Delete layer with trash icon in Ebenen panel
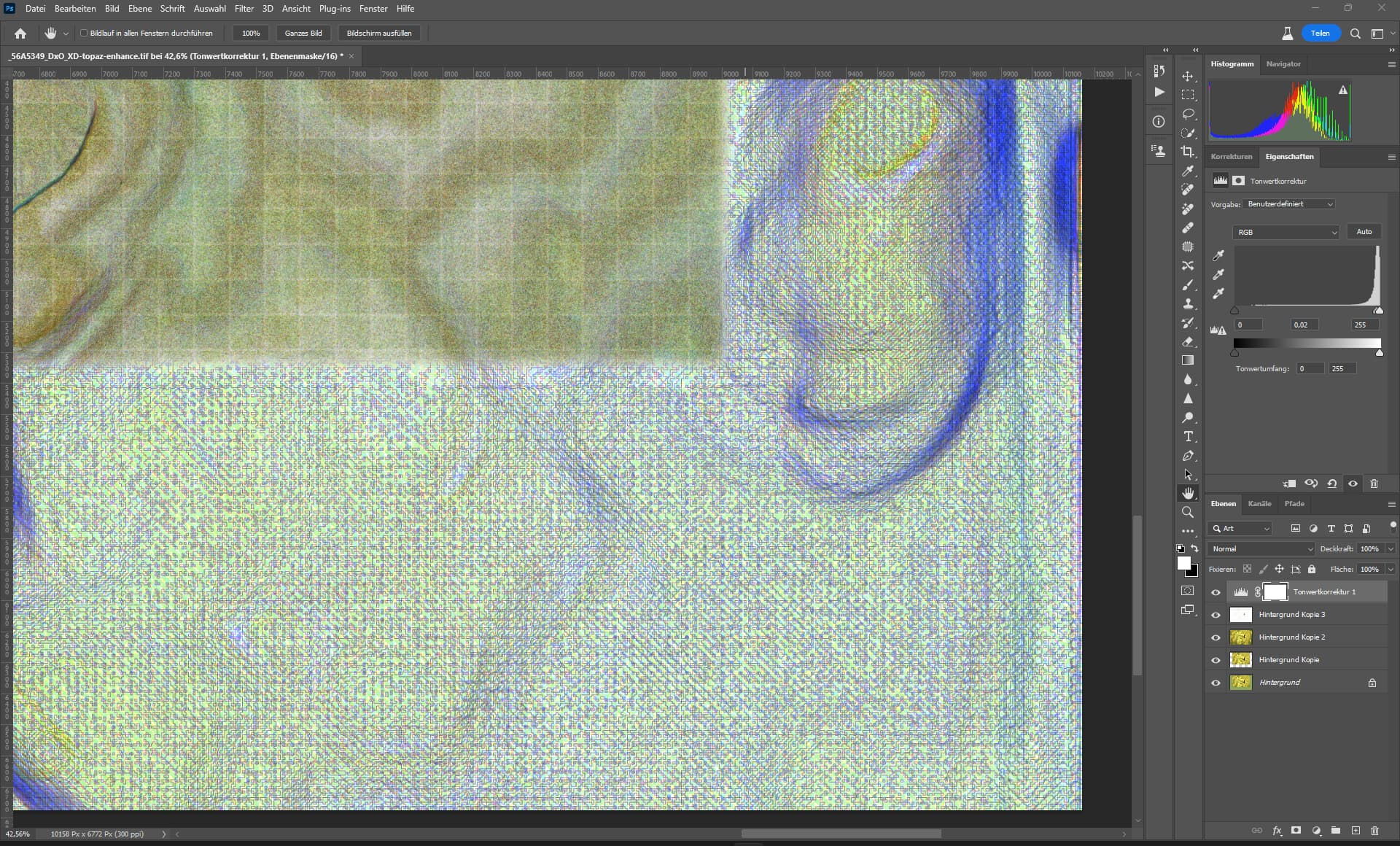 pos(1374,830)
